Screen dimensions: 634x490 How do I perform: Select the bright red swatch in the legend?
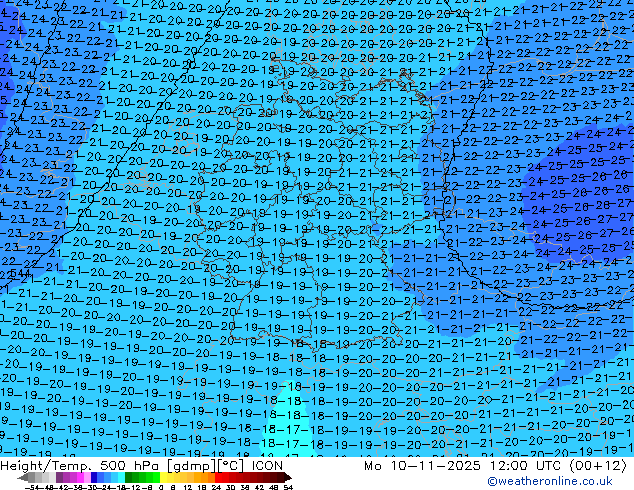(218, 477)
